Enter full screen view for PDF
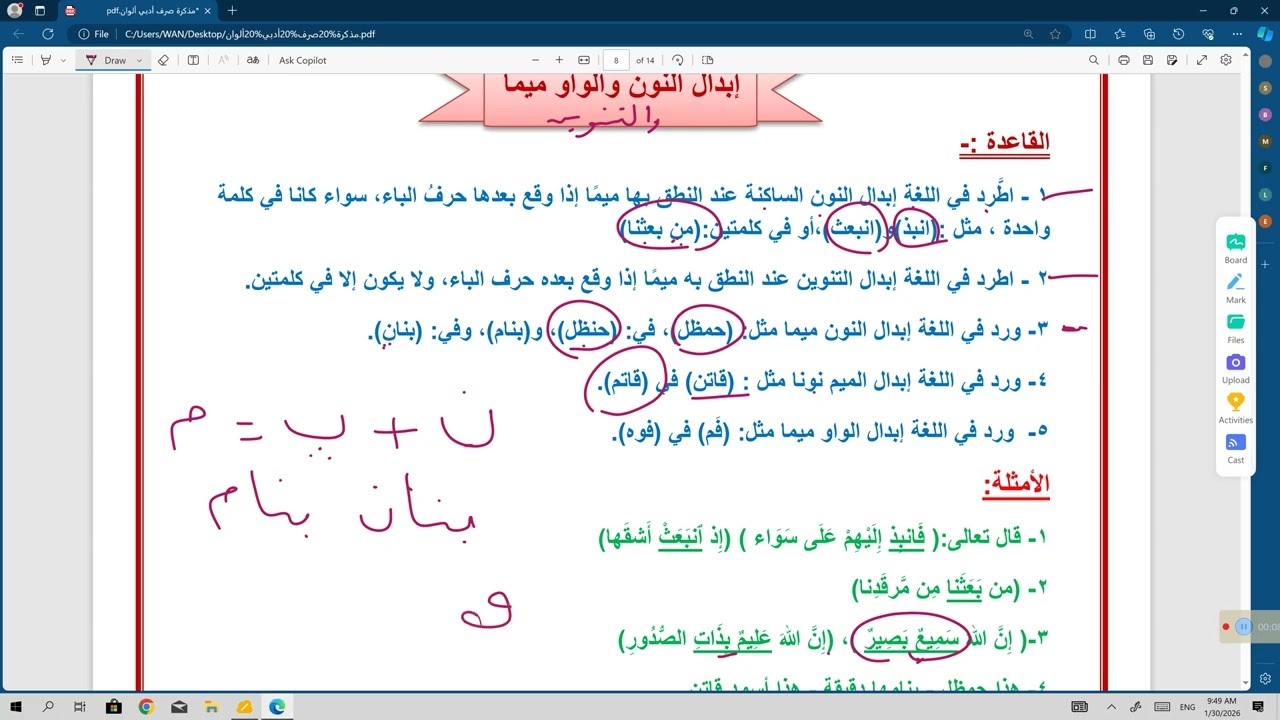Screen dimensions: 1280x720 (x=1202, y=60)
